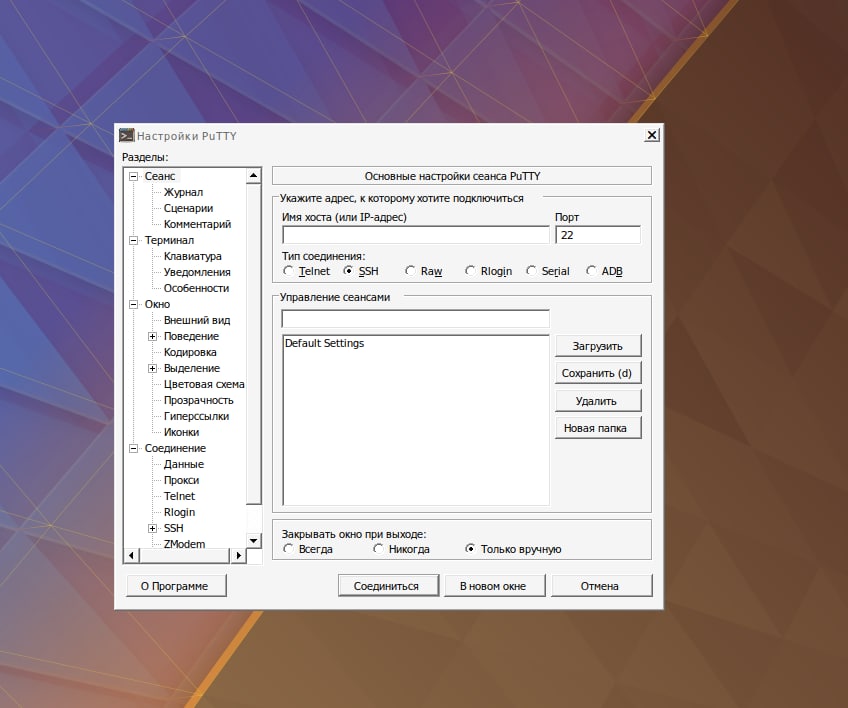Open the Внешний вид category
Viewport: 848px width, 708px height.
click(x=197, y=320)
